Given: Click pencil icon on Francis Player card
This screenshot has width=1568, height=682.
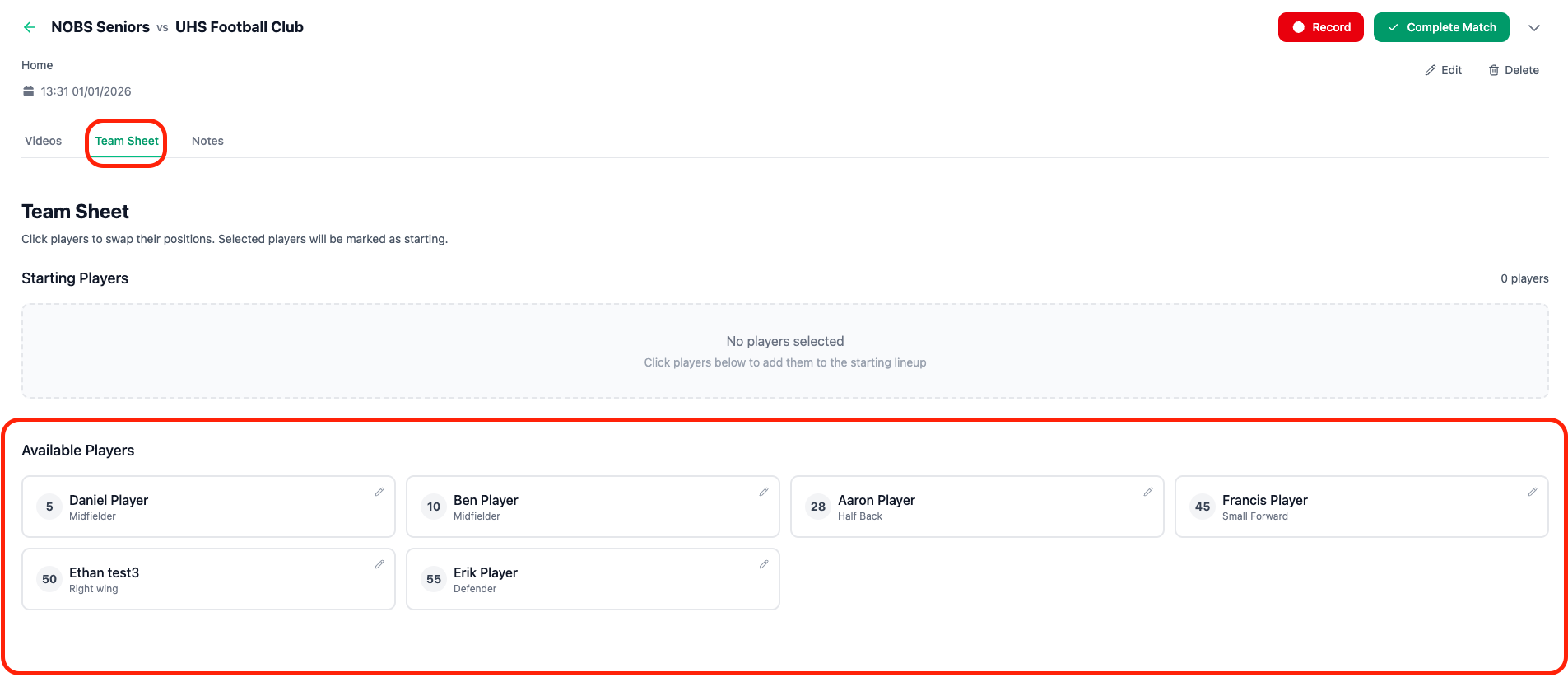Looking at the screenshot, I should pos(1533,492).
